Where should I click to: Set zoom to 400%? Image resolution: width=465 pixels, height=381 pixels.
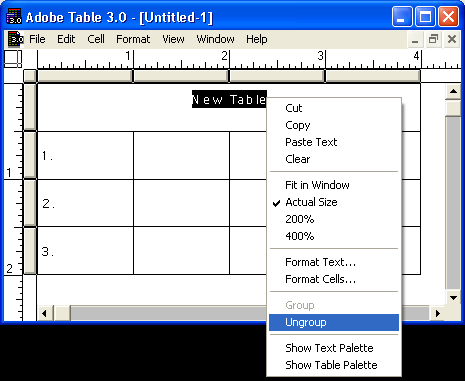[334, 236]
